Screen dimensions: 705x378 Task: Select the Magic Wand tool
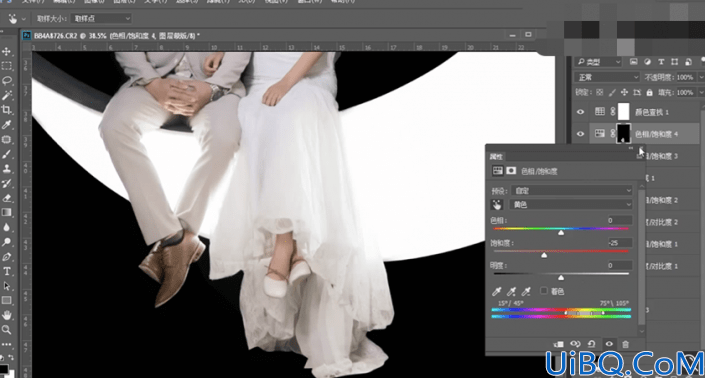tap(6, 95)
